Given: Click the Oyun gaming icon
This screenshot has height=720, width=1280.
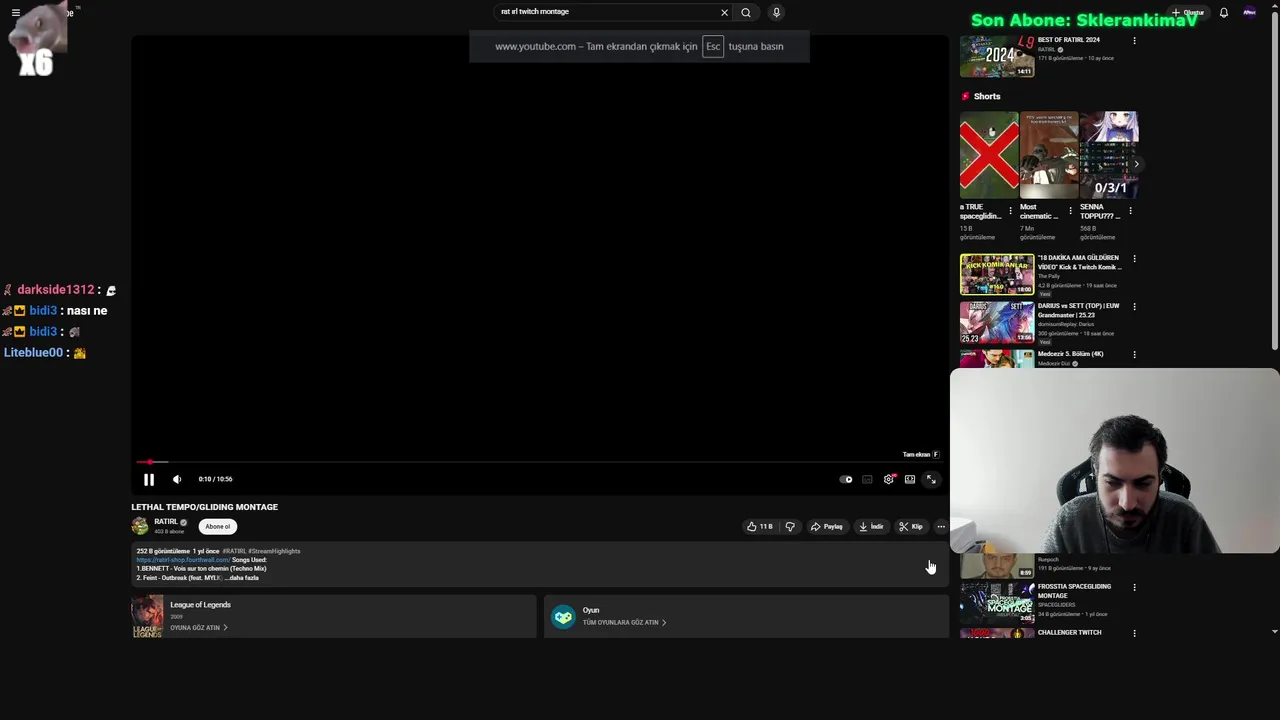Looking at the screenshot, I should coord(563,617).
